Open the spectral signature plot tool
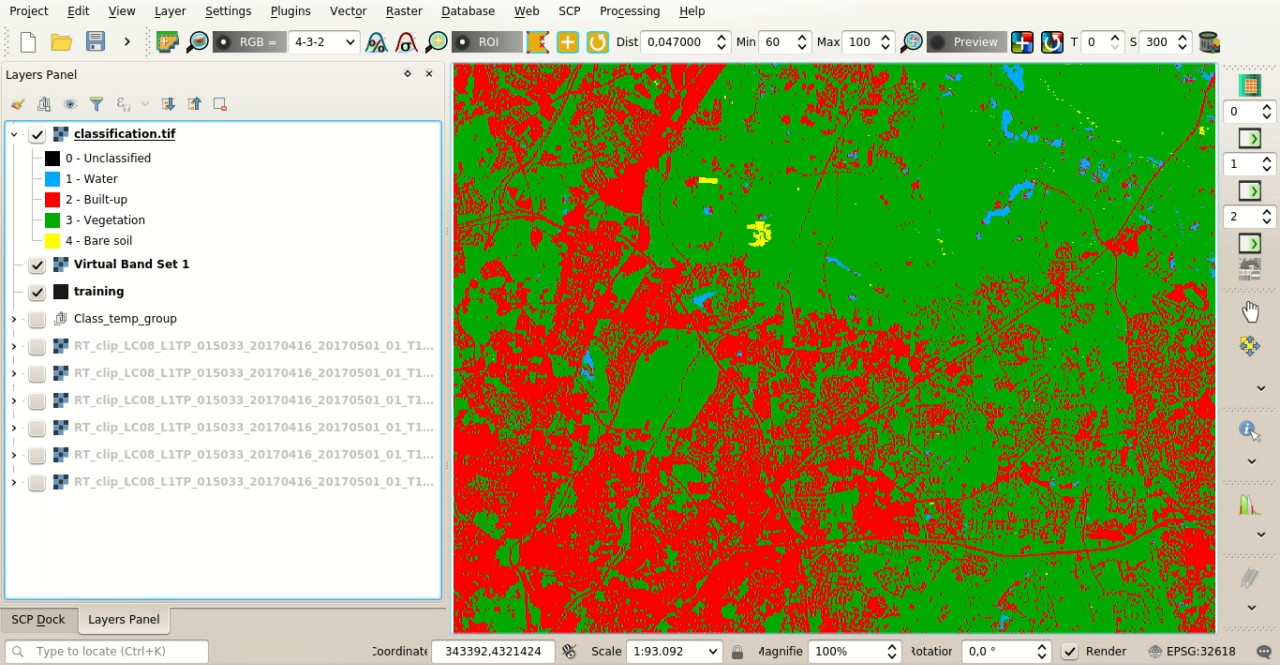 click(1249, 505)
